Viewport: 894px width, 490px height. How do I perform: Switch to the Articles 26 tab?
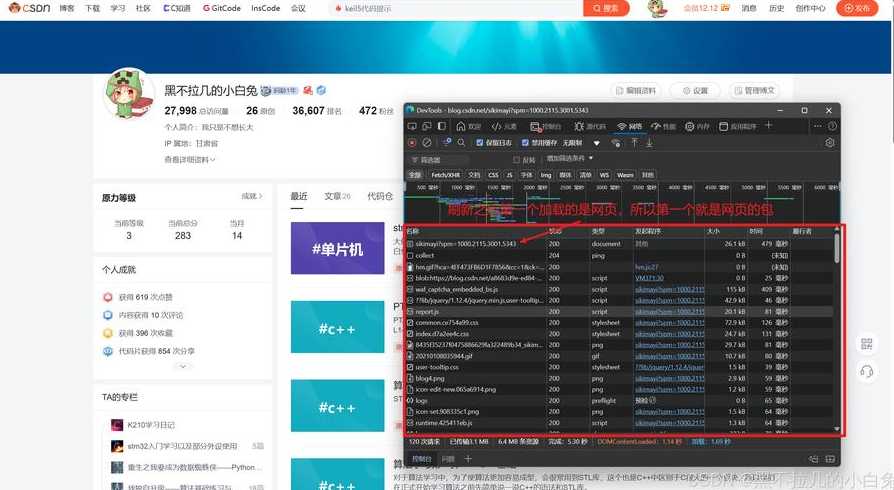337,196
